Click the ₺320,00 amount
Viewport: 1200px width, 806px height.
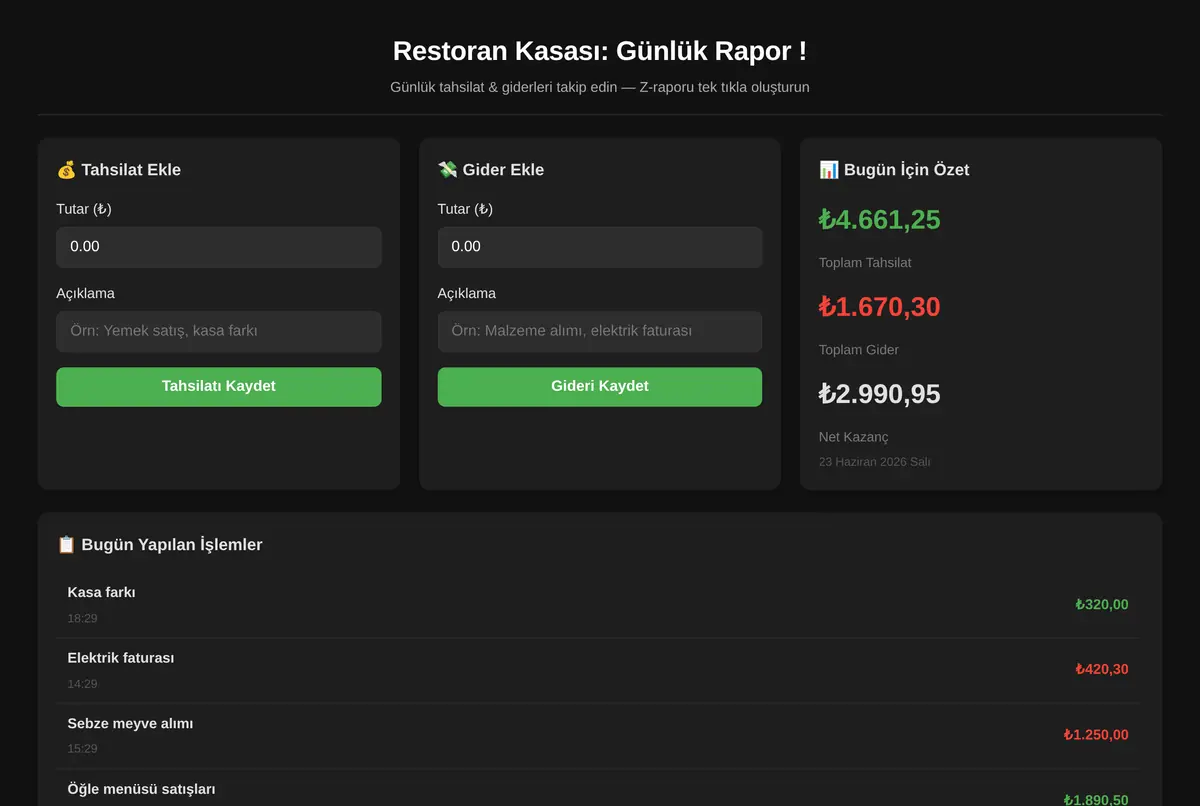pos(1102,605)
